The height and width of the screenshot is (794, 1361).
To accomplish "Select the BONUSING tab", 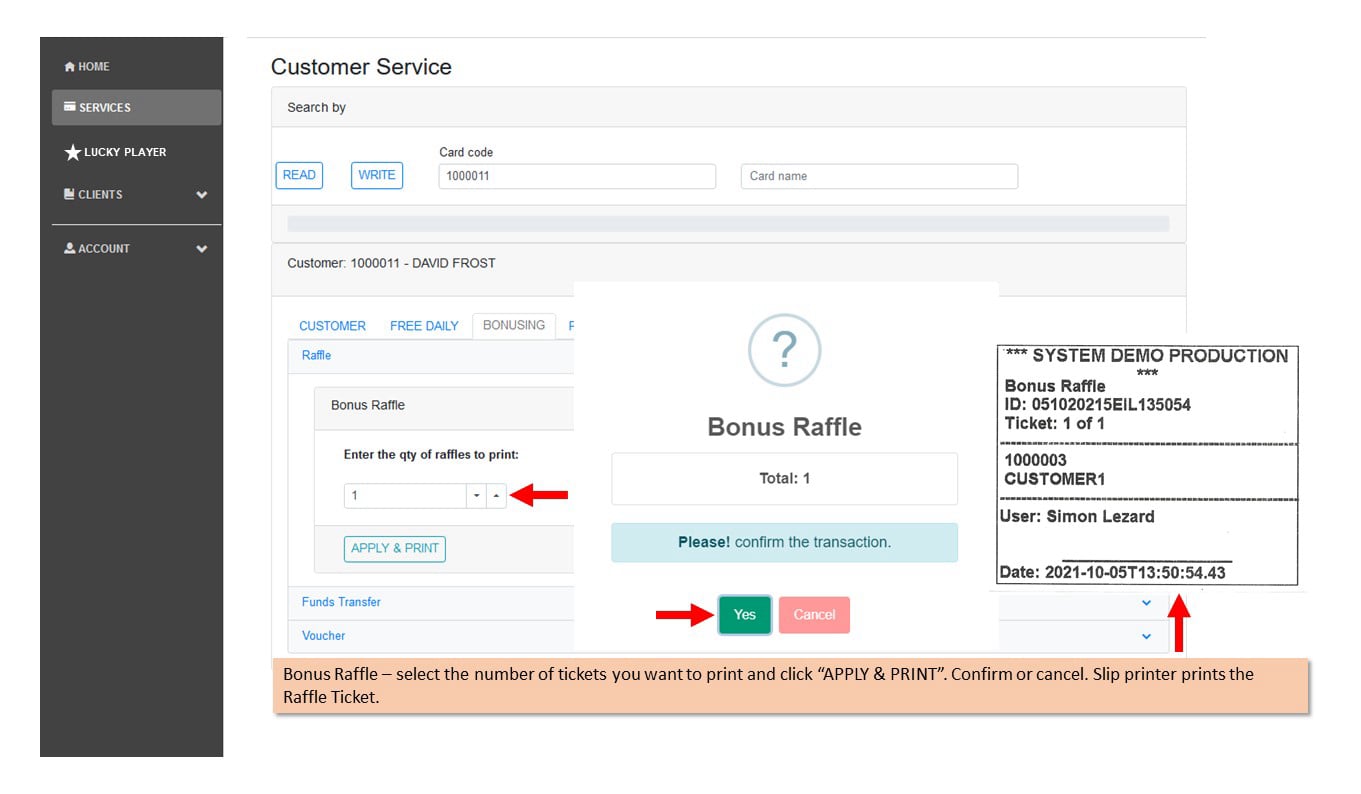I will [x=514, y=326].
